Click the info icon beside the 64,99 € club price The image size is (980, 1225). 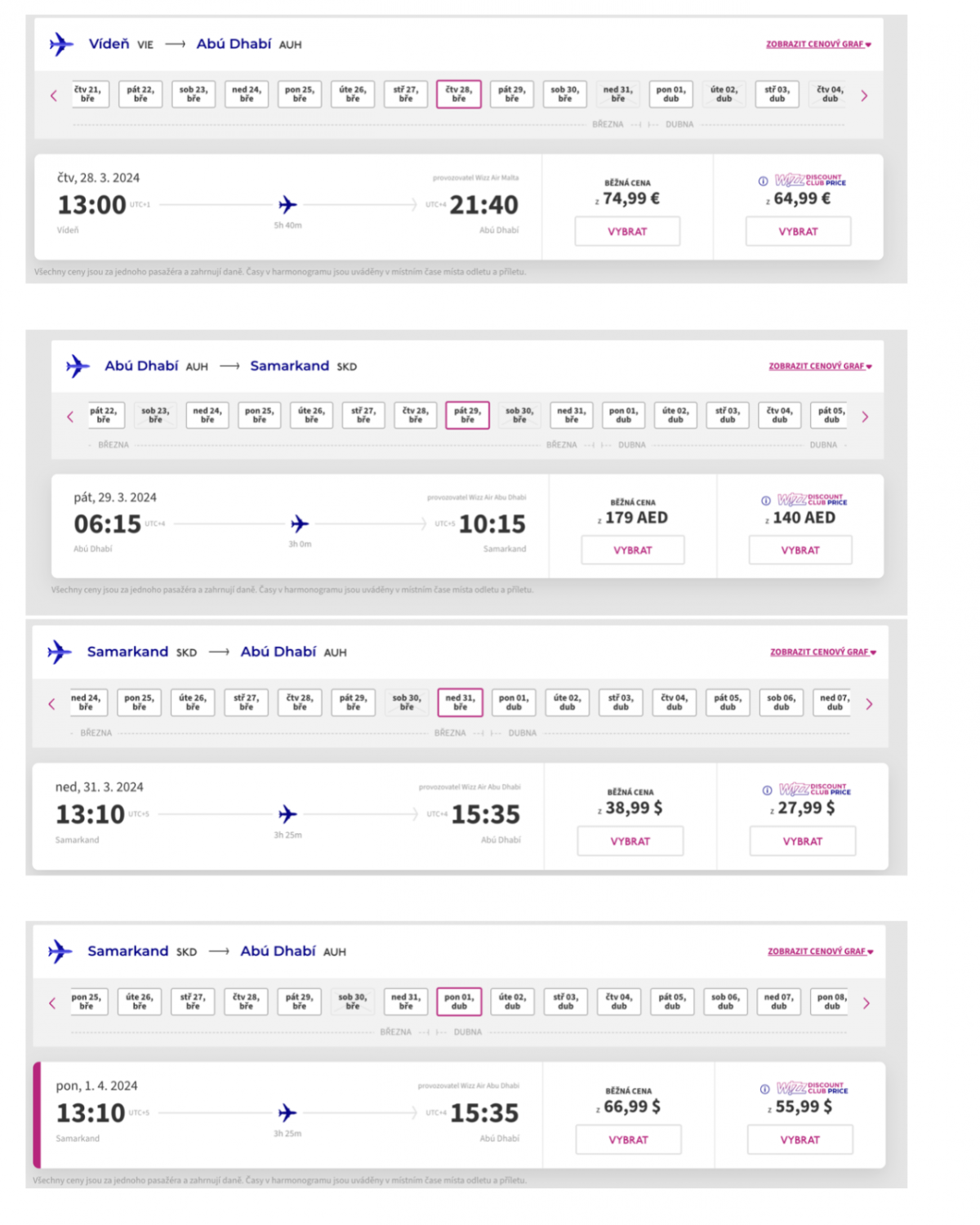pos(763,181)
